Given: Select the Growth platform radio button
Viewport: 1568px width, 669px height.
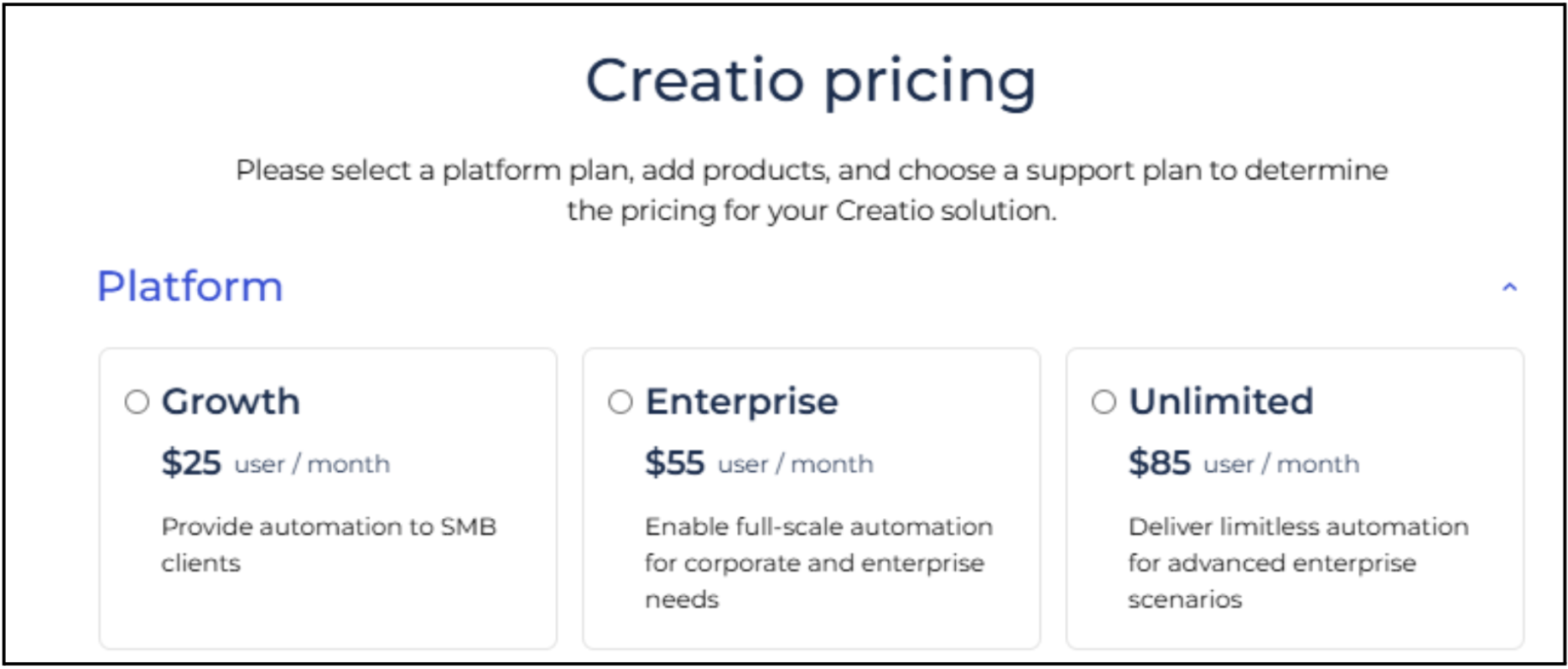Looking at the screenshot, I should [x=137, y=402].
